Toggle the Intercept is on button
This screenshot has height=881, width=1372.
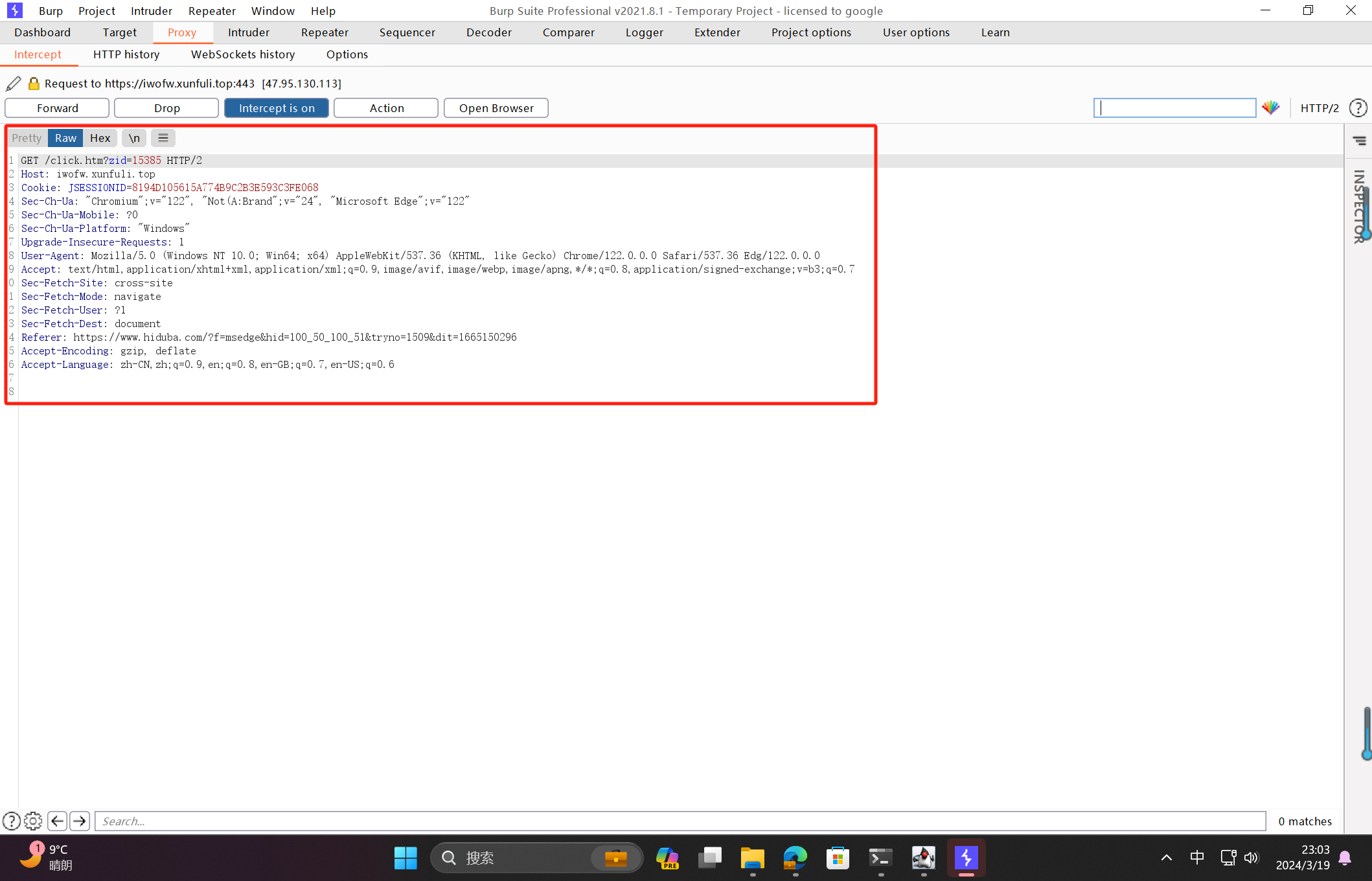tap(277, 108)
